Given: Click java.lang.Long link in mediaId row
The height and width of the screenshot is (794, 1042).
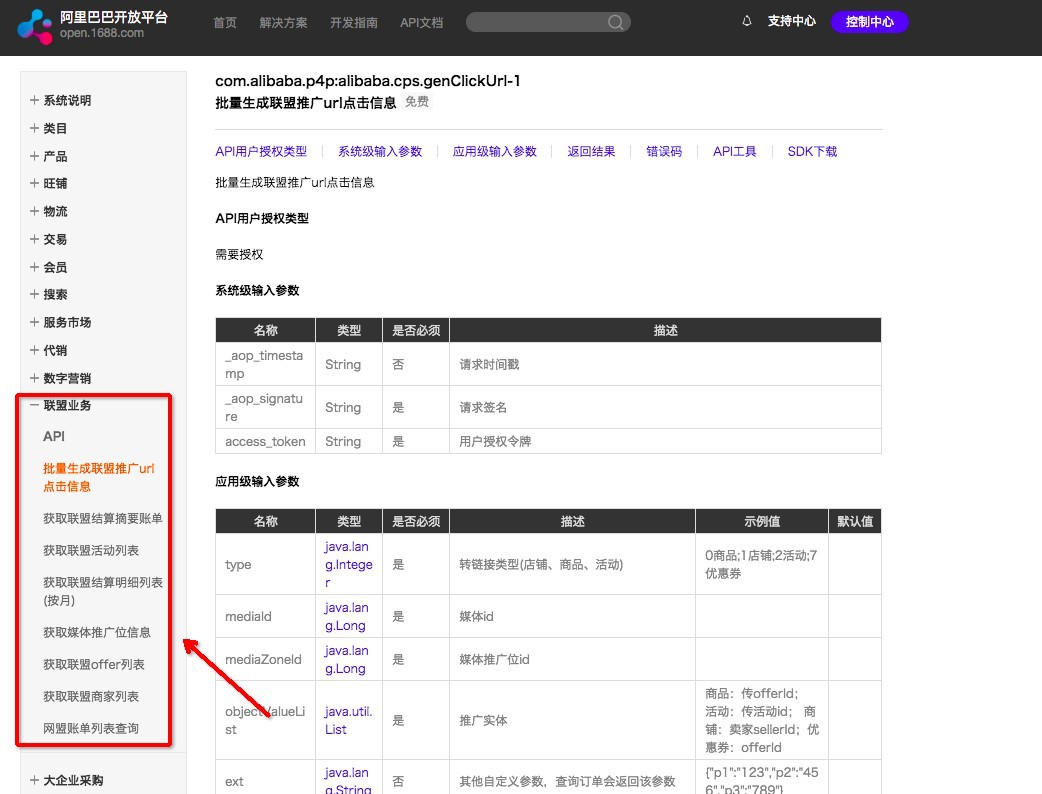Looking at the screenshot, I should point(346,617).
